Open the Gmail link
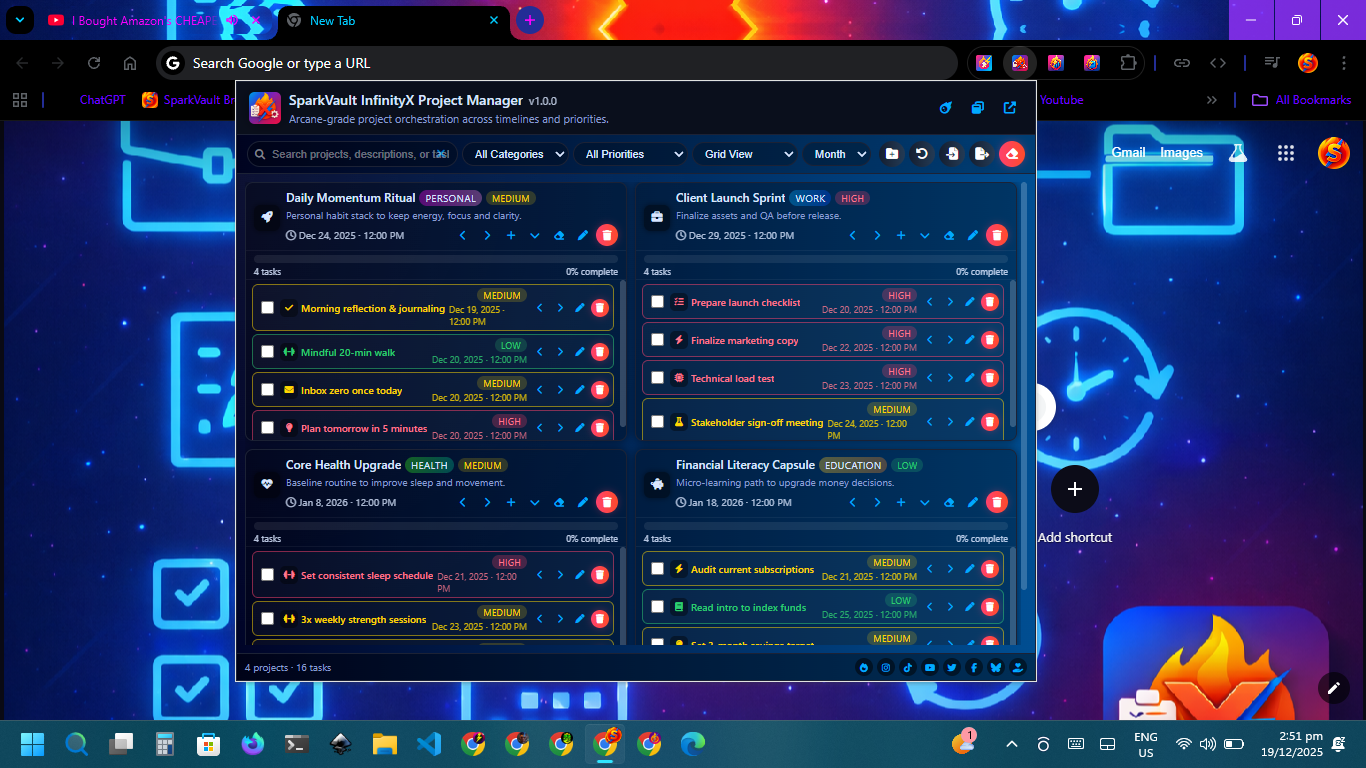The height and width of the screenshot is (768, 1366). click(1128, 153)
